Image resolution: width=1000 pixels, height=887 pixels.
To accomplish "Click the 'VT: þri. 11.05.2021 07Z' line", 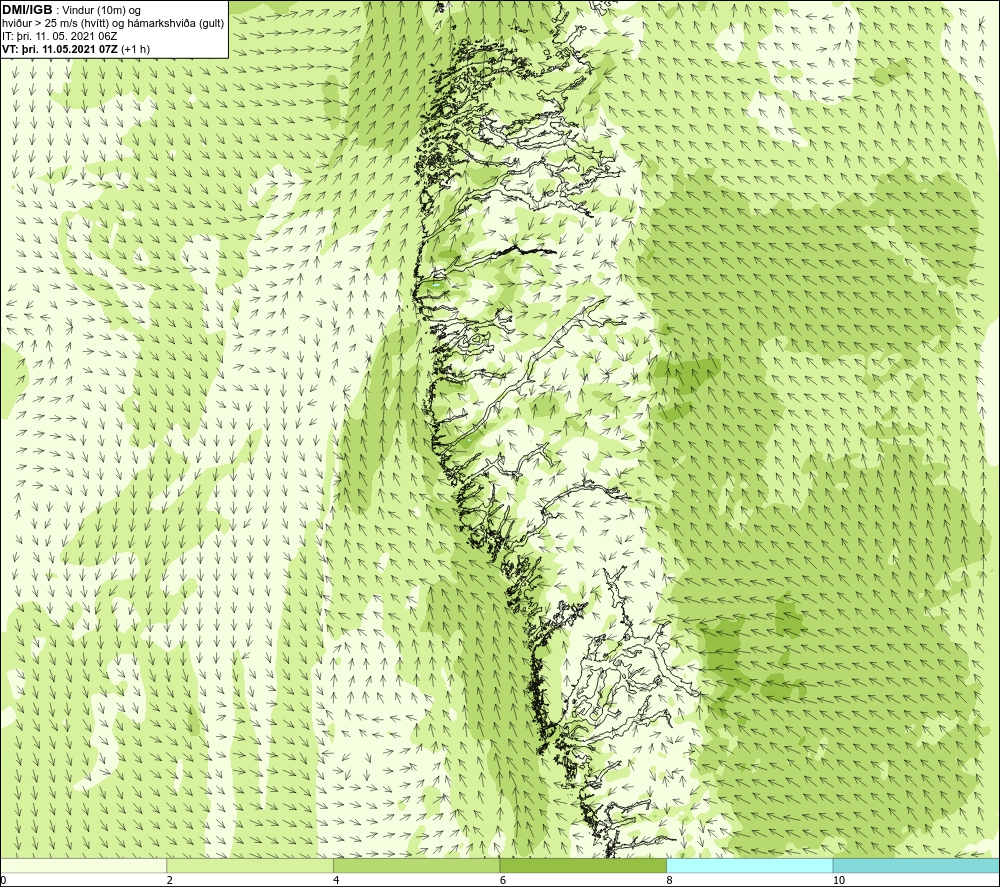I will pyautogui.click(x=77, y=49).
